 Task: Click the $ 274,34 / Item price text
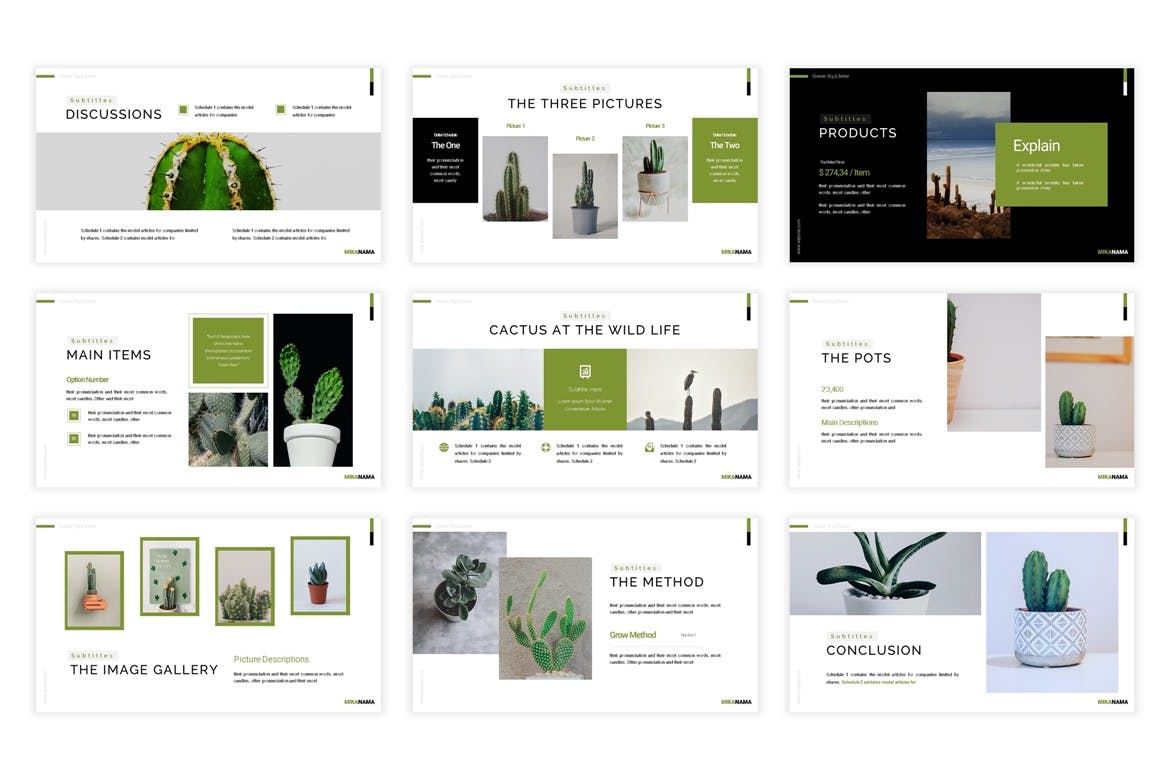(x=844, y=173)
